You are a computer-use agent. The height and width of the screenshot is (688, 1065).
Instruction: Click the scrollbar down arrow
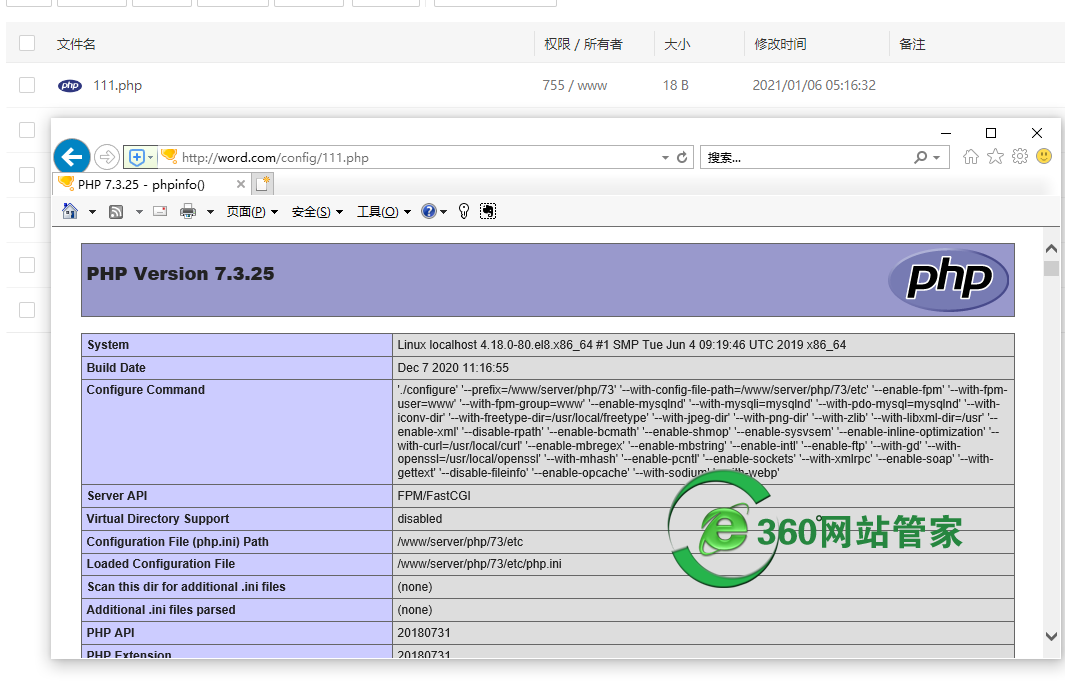(x=1051, y=636)
